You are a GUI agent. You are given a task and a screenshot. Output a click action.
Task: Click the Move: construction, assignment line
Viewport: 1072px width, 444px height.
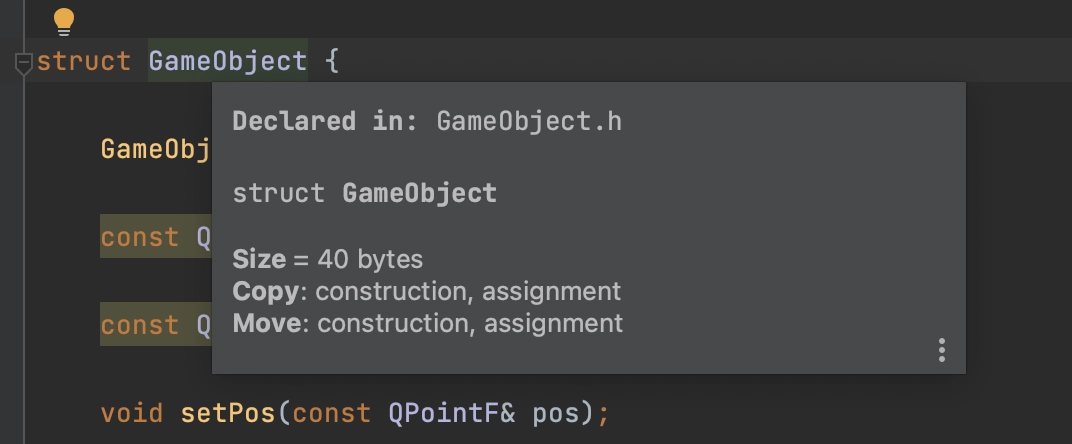428,323
